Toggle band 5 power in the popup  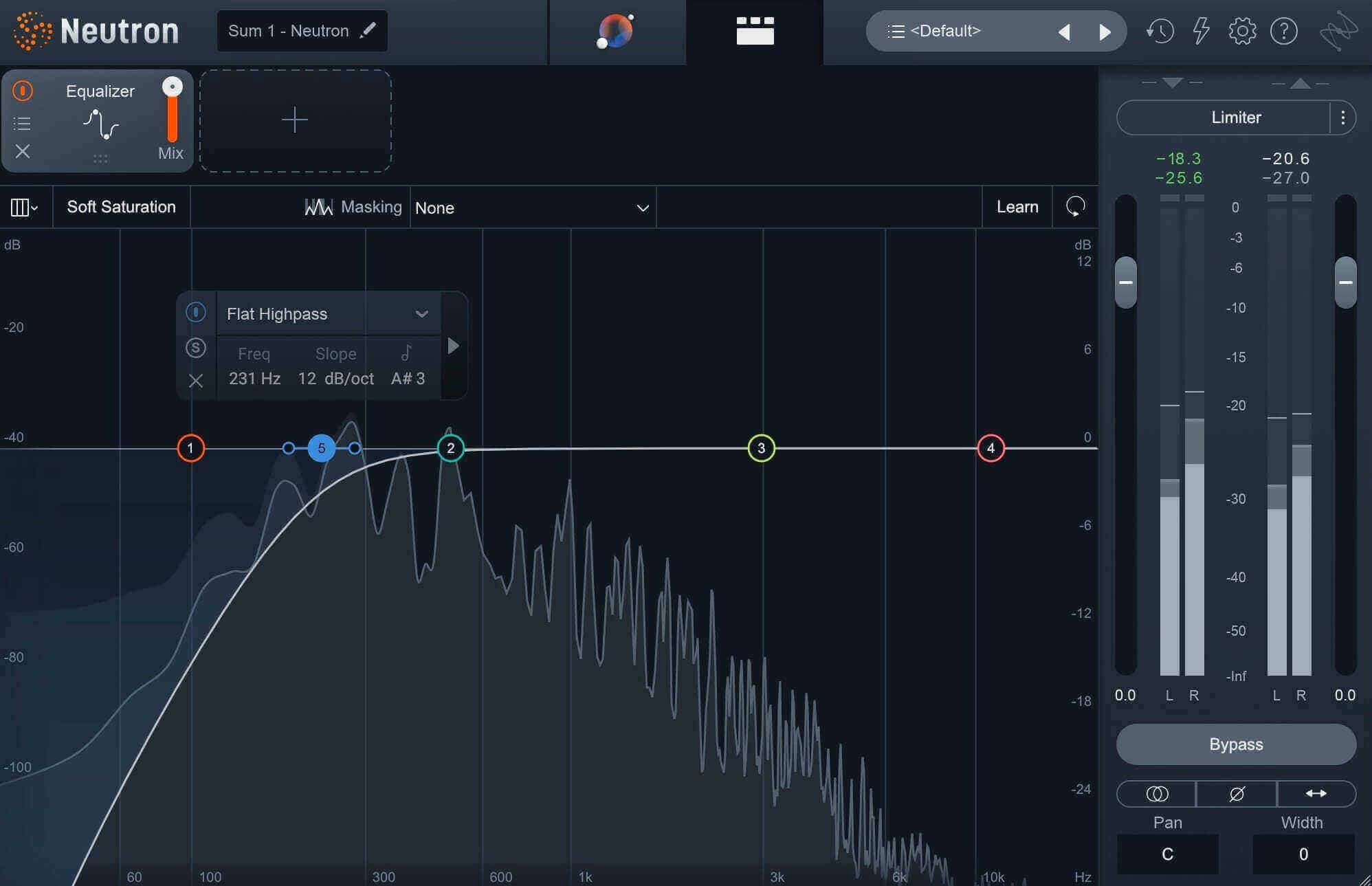[196, 313]
